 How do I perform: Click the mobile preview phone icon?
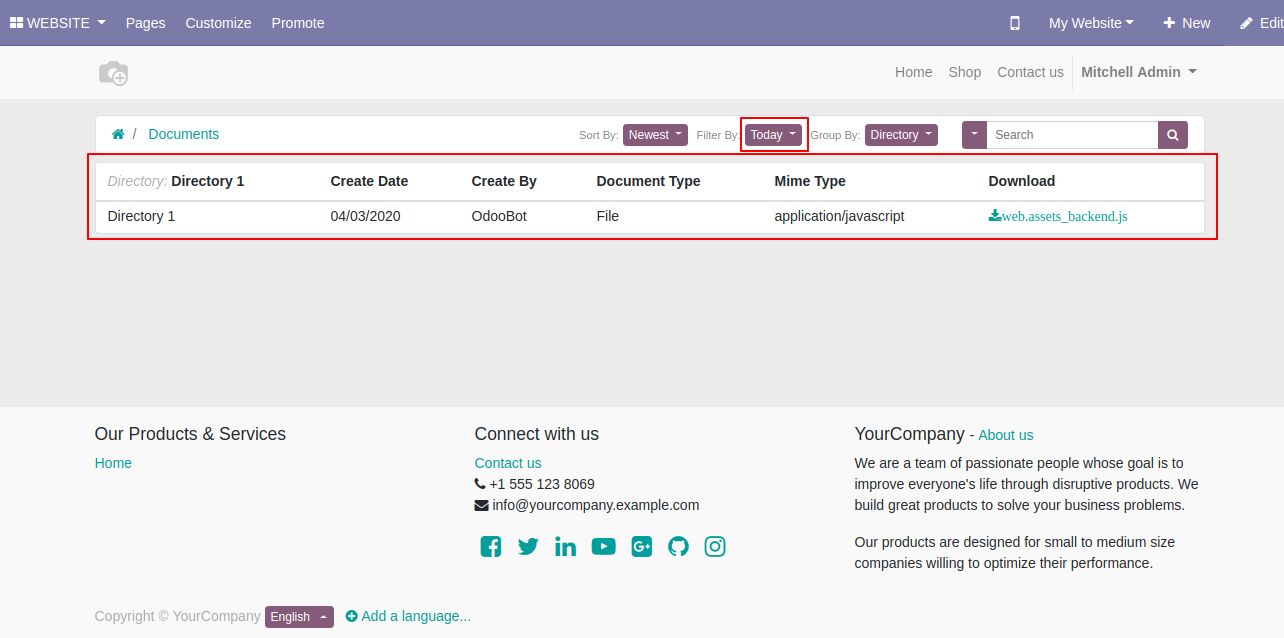(x=1015, y=23)
